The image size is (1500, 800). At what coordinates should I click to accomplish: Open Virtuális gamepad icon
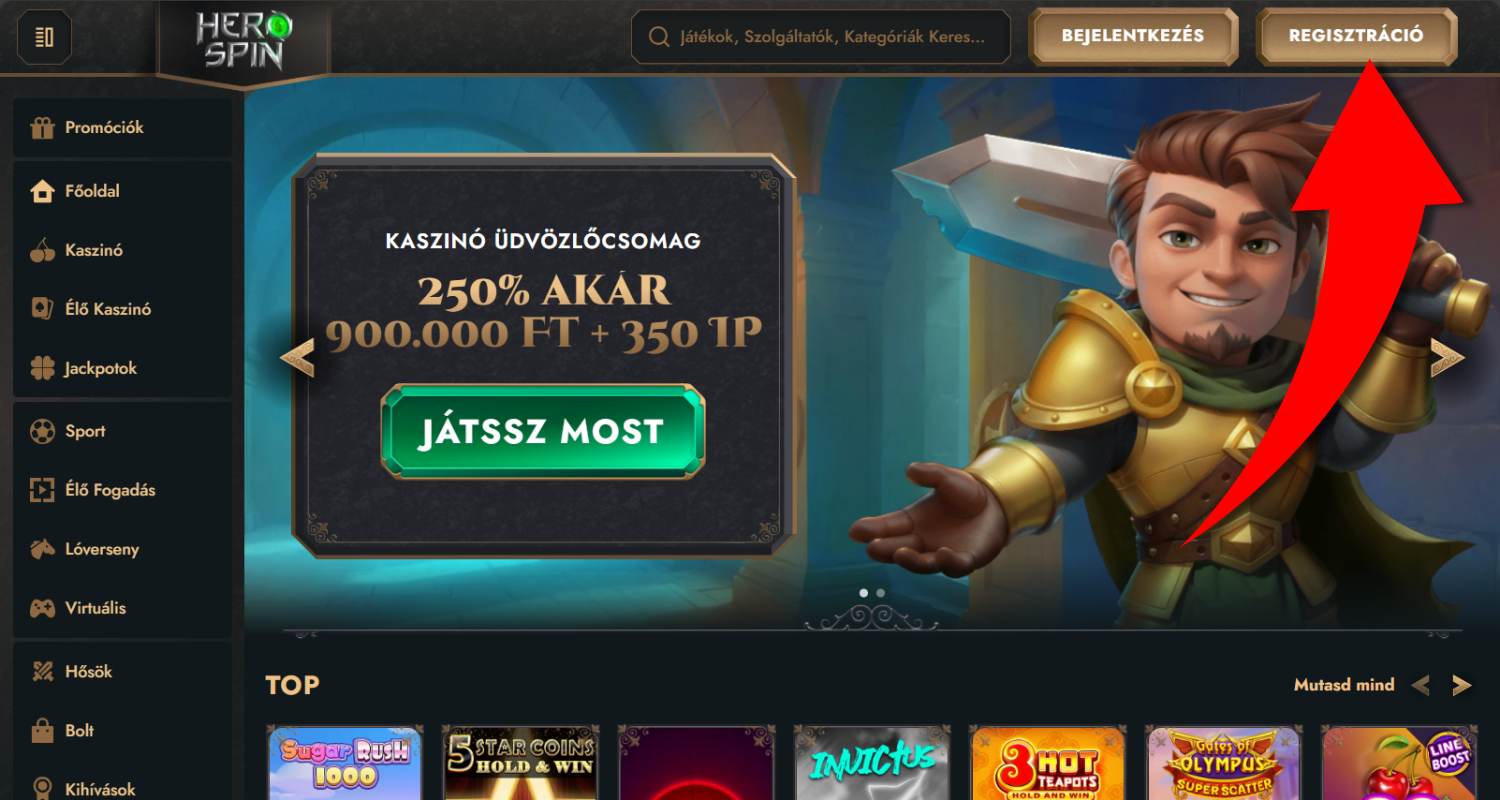[x=42, y=608]
